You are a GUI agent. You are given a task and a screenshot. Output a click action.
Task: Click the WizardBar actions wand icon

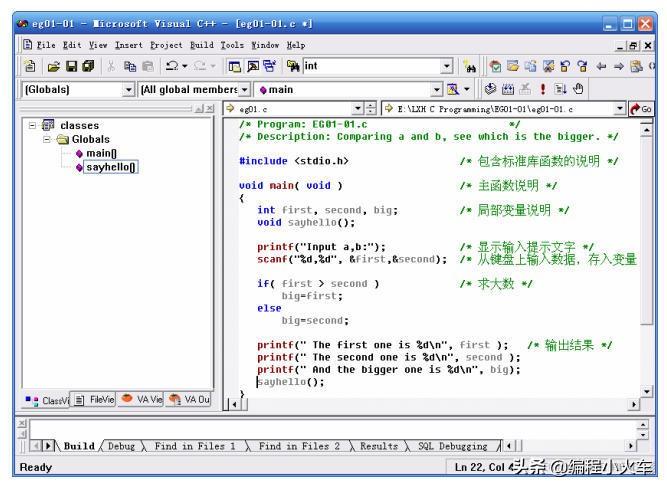[x=453, y=89]
